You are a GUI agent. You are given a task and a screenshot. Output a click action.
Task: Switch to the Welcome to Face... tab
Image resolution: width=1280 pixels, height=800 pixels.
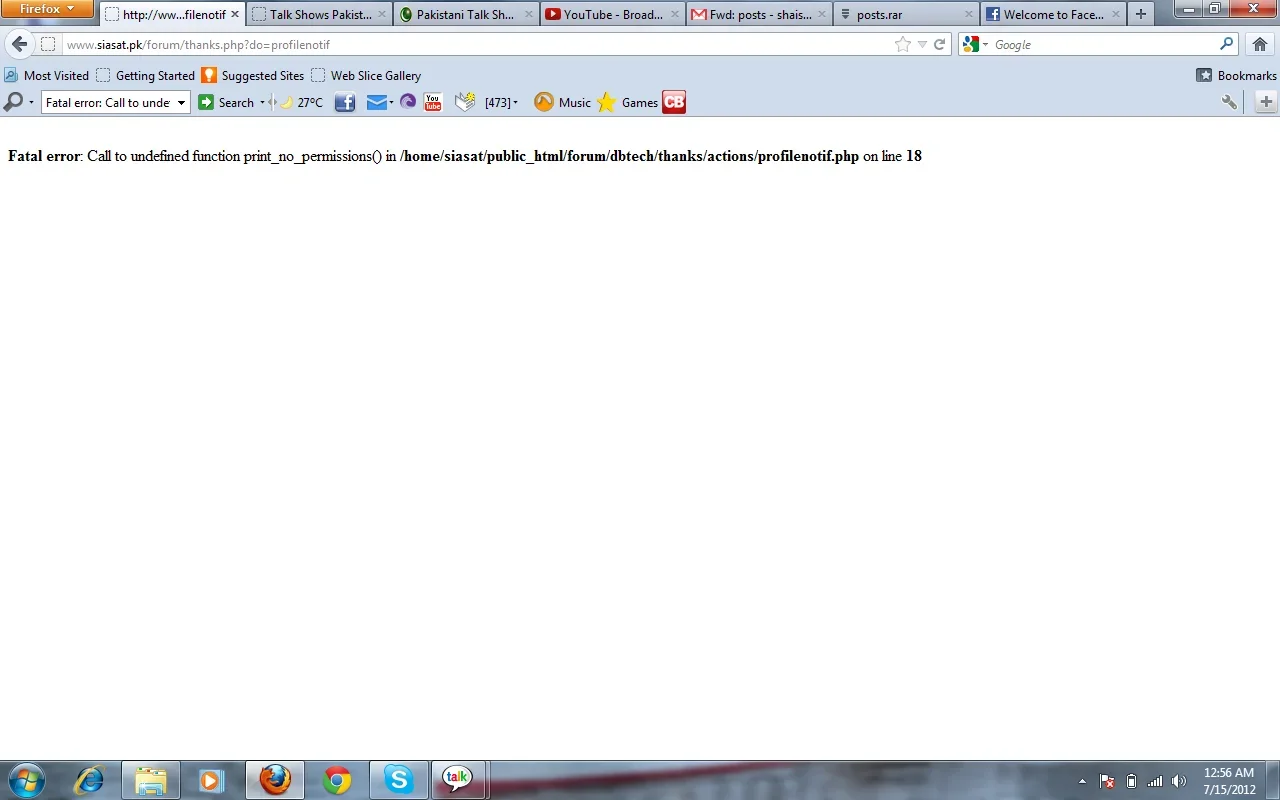point(1052,14)
